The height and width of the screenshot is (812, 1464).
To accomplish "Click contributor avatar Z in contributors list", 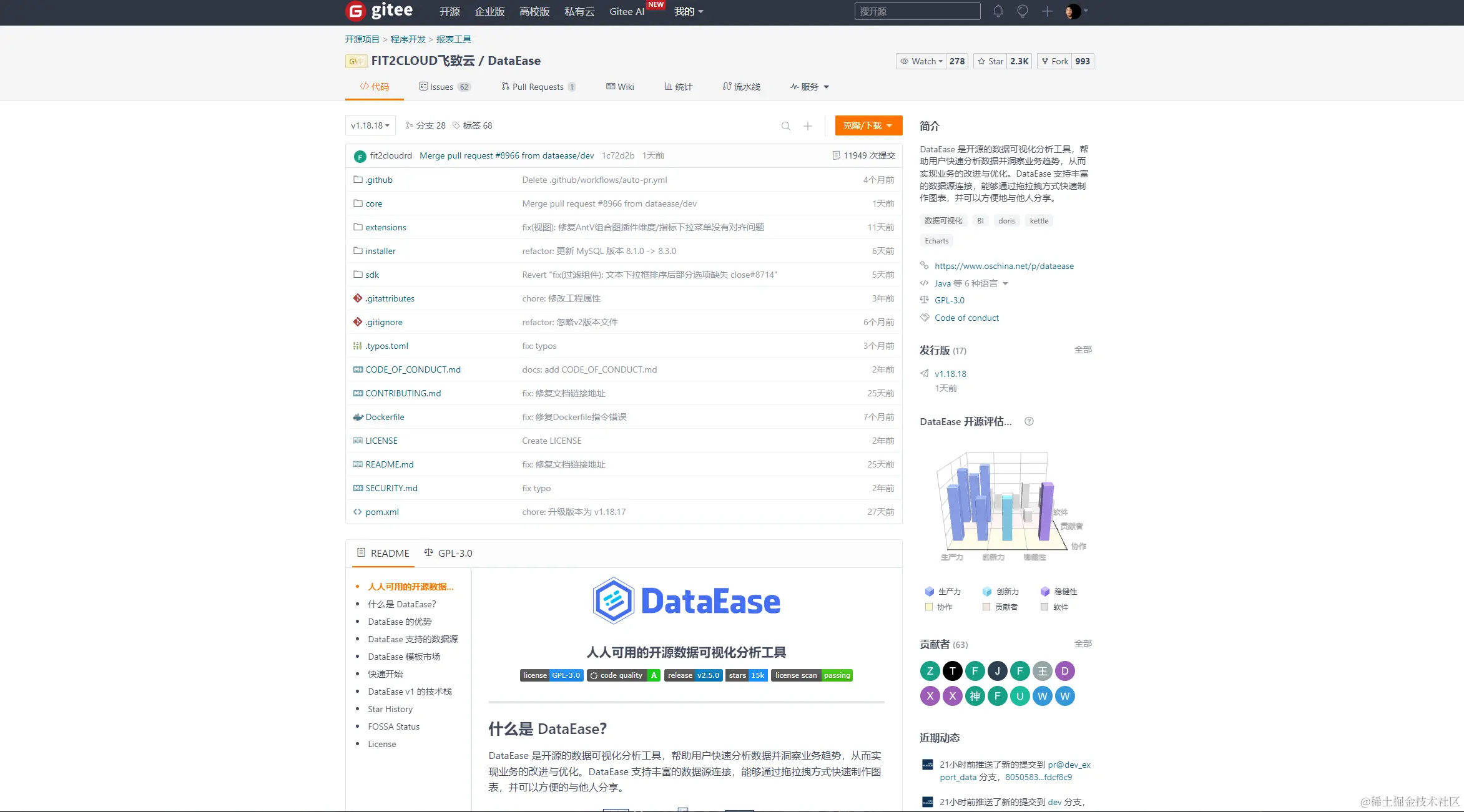I will pos(930,670).
